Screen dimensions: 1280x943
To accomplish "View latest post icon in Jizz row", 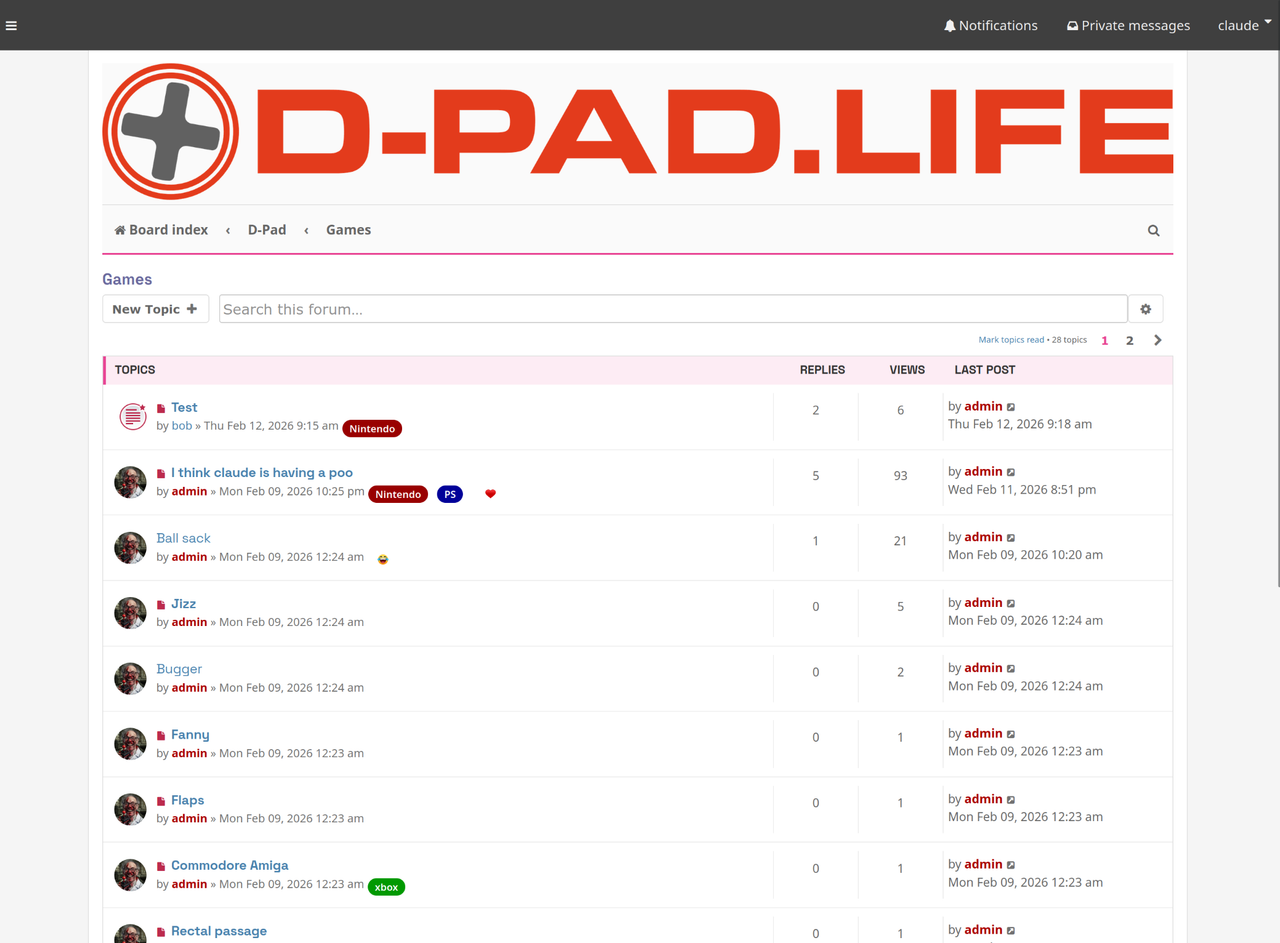I will coord(1011,603).
